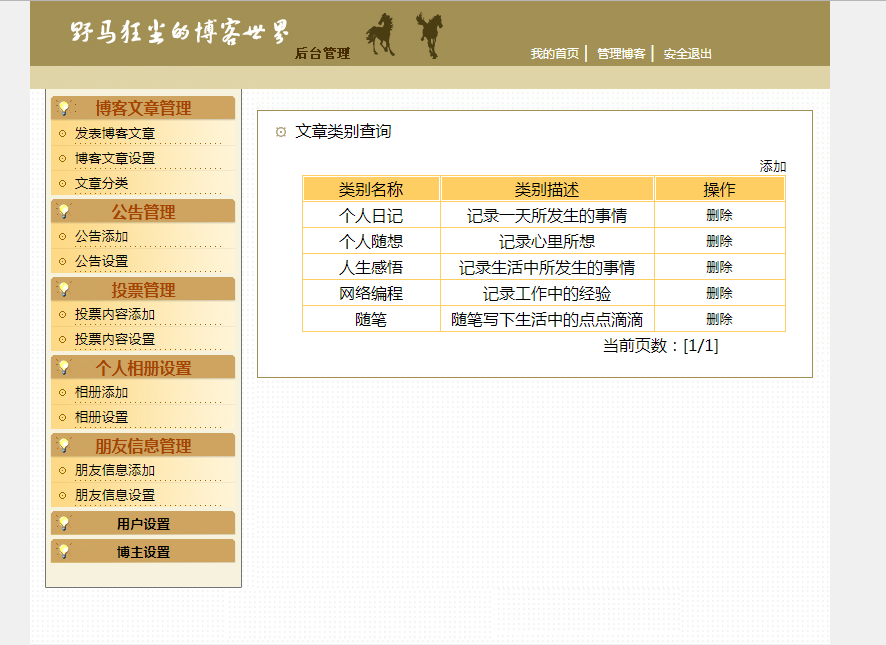Click the bullet icon before 投票内容添加
The image size is (886, 645).
pyautogui.click(x=63, y=315)
